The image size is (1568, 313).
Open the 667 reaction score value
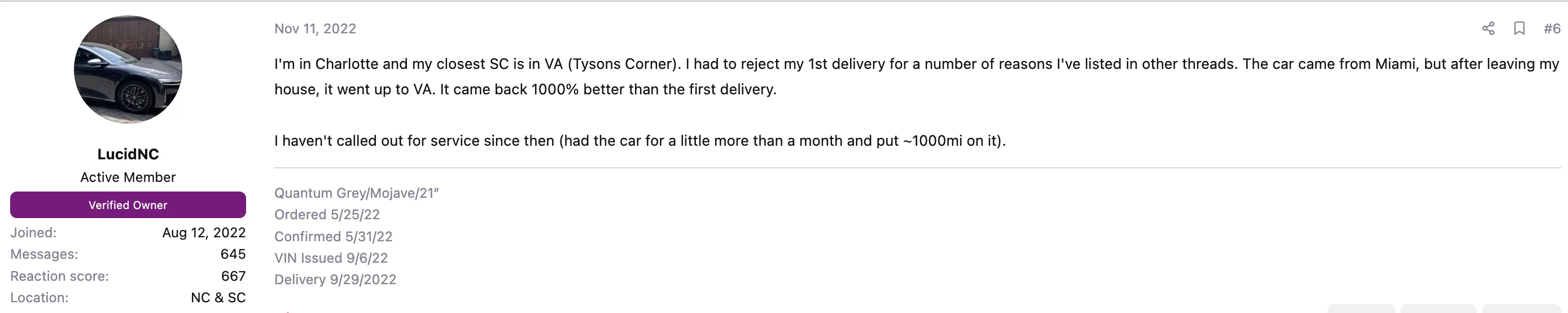(x=233, y=276)
